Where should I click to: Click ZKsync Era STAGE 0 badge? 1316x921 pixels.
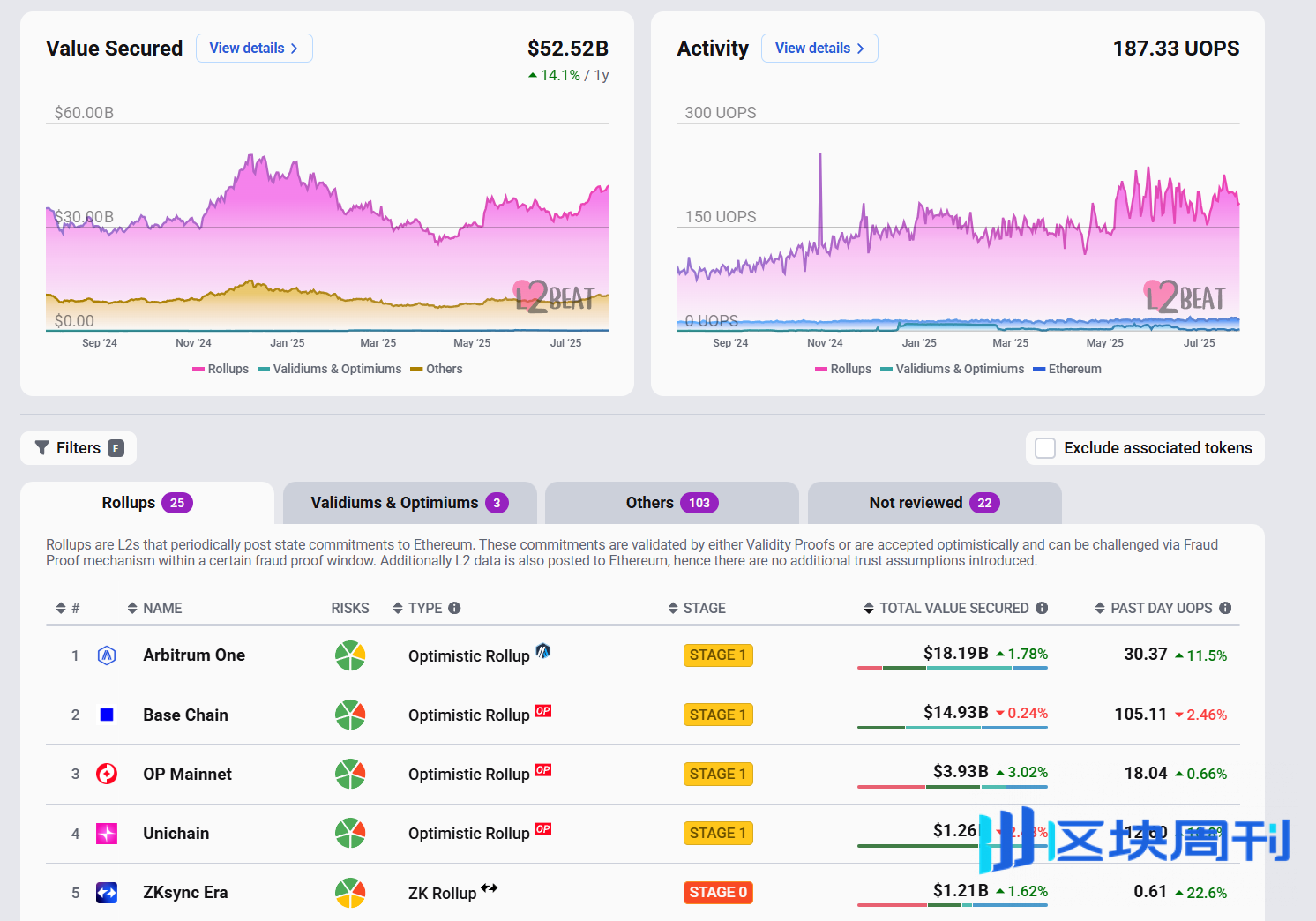coord(718,893)
